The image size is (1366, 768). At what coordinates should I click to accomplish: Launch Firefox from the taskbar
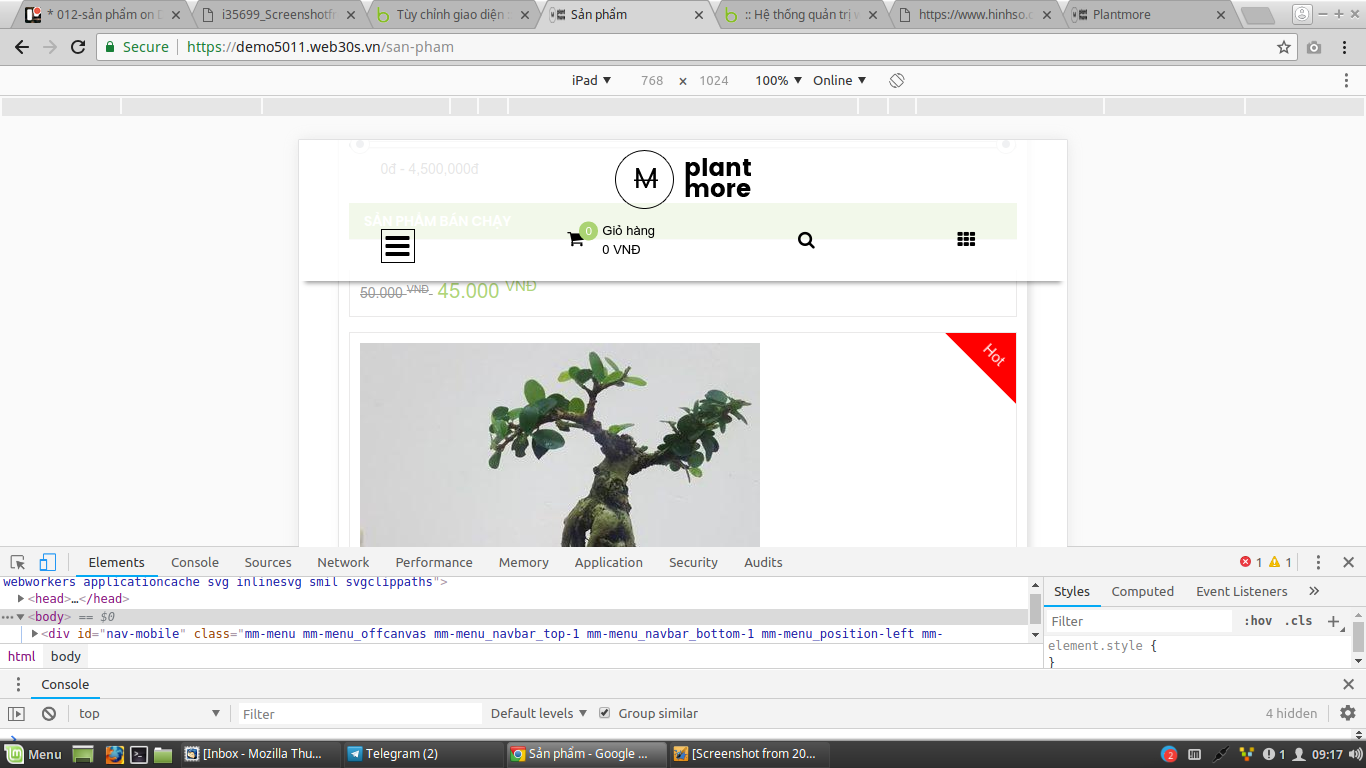coord(115,754)
